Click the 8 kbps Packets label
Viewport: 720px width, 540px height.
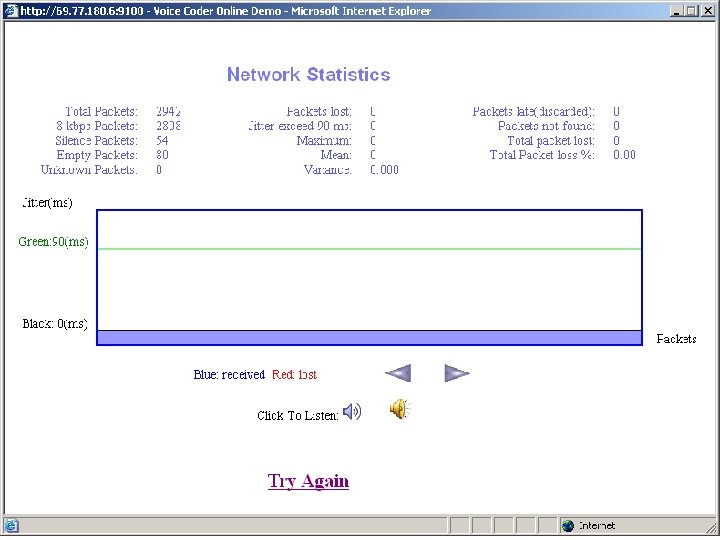(97, 126)
